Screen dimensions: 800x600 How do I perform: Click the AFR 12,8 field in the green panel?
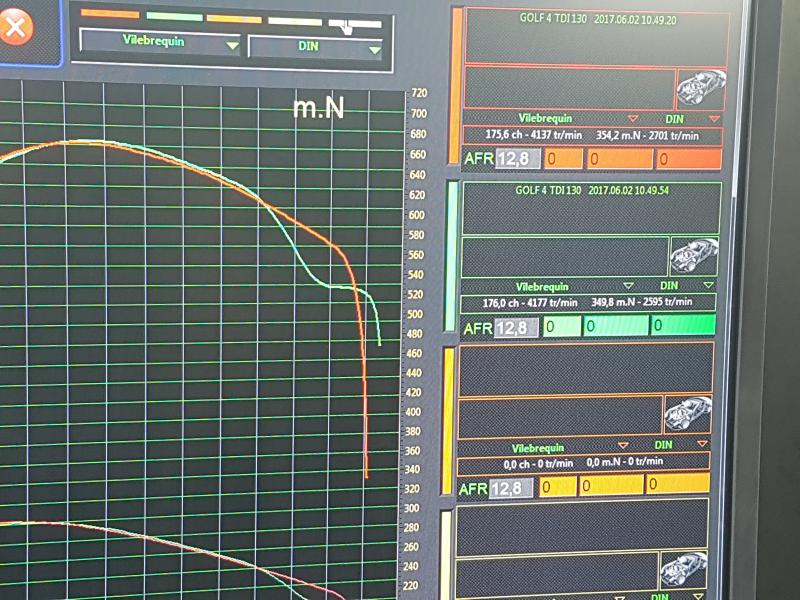tap(515, 328)
